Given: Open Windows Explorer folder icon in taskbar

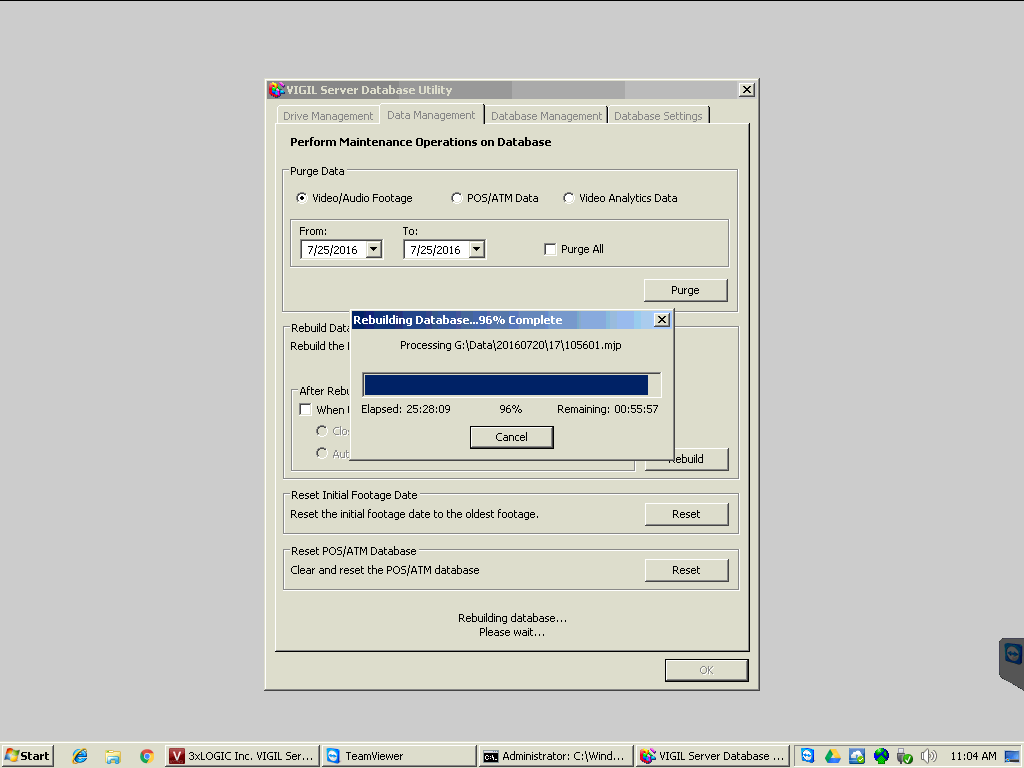Looking at the screenshot, I should pos(113,756).
